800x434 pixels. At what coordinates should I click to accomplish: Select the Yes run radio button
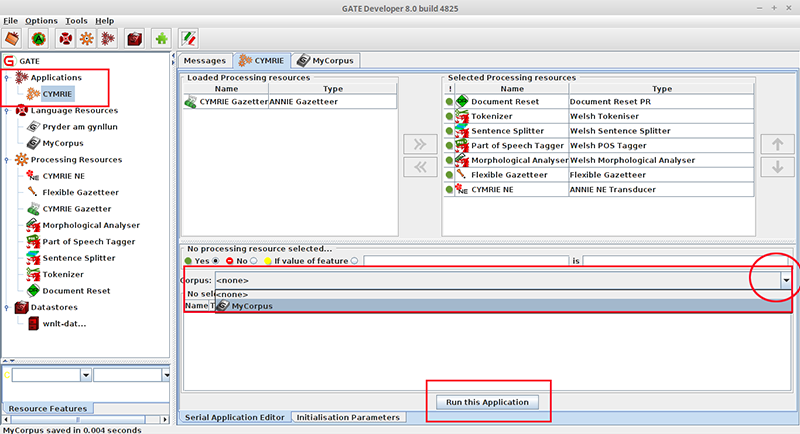216,261
